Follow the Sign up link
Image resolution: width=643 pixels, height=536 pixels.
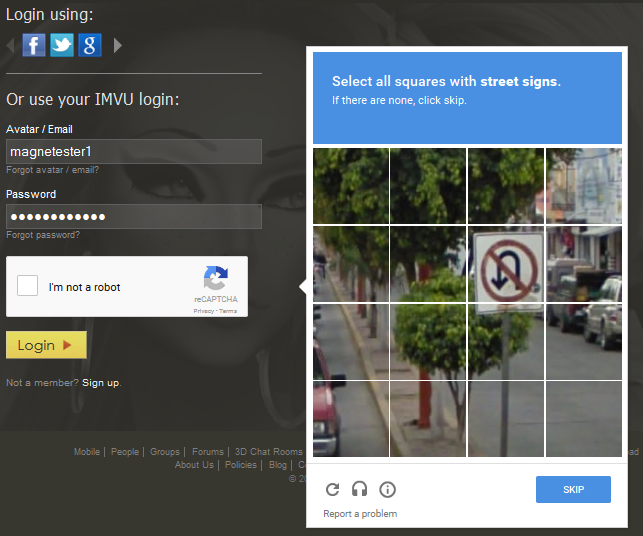100,383
